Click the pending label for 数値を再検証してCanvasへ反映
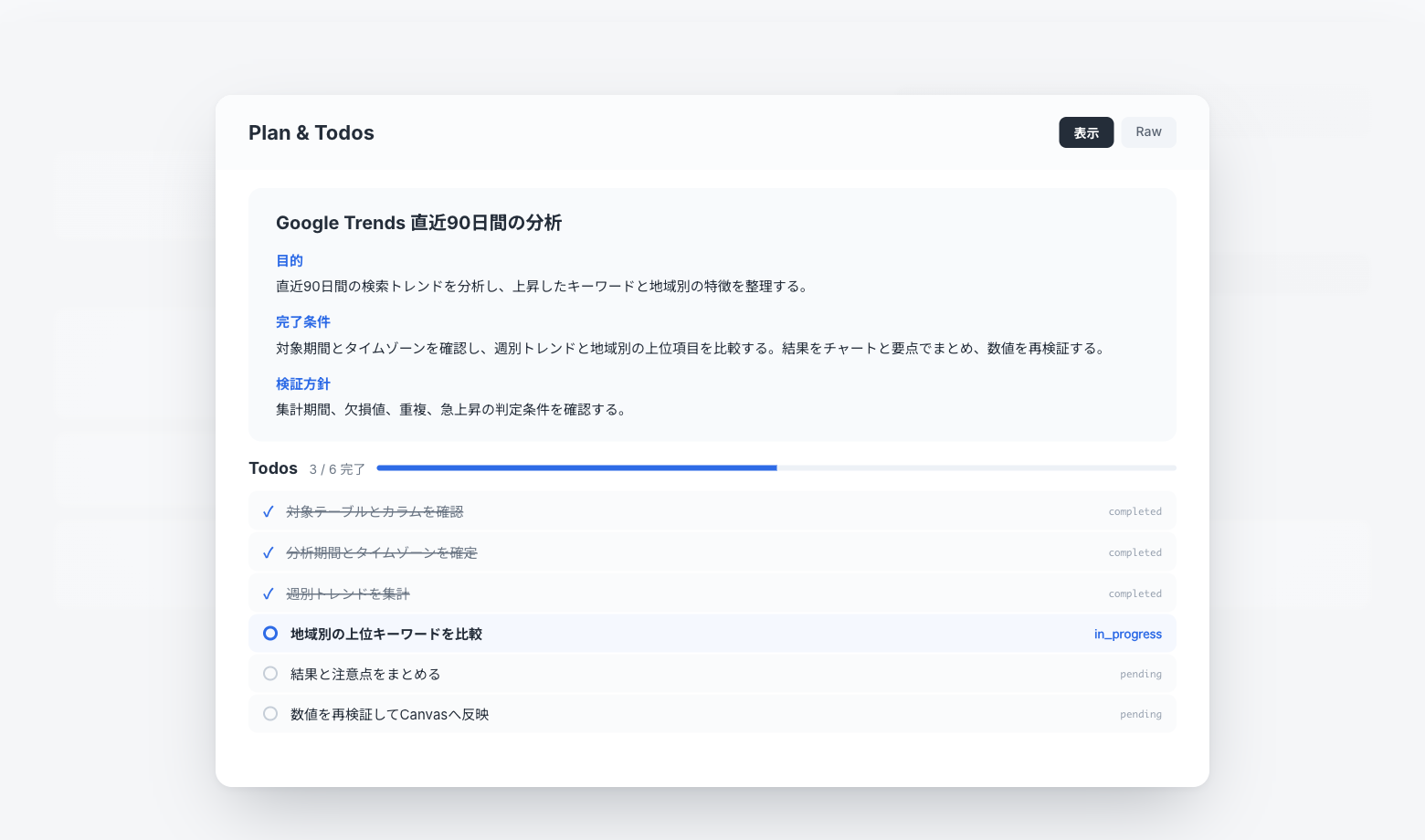Image resolution: width=1425 pixels, height=840 pixels. click(x=1141, y=714)
